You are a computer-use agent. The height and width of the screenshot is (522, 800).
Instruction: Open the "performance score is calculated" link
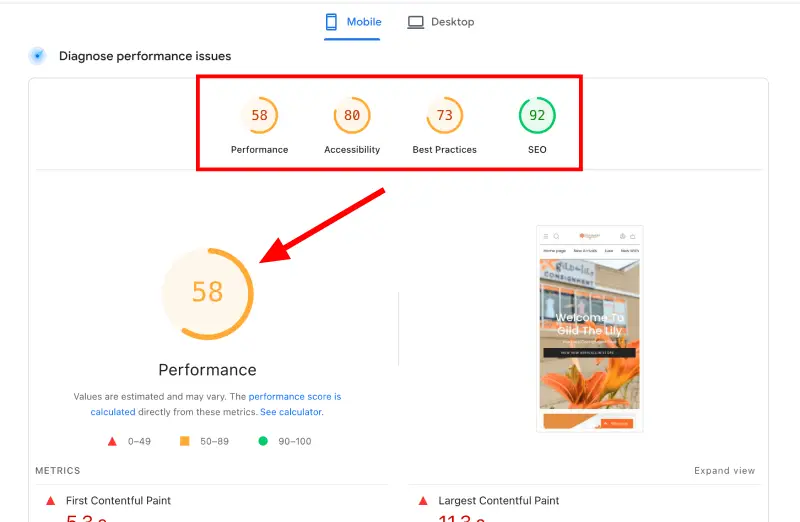295,397
